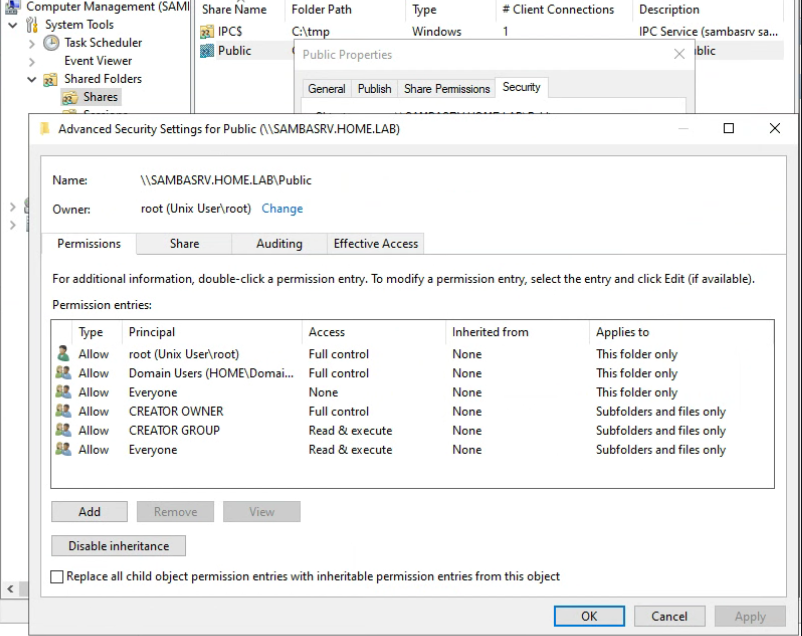Screen dimensions: 802x636
Task: Click the CREATOR OWNER entry icon
Action: point(64,411)
